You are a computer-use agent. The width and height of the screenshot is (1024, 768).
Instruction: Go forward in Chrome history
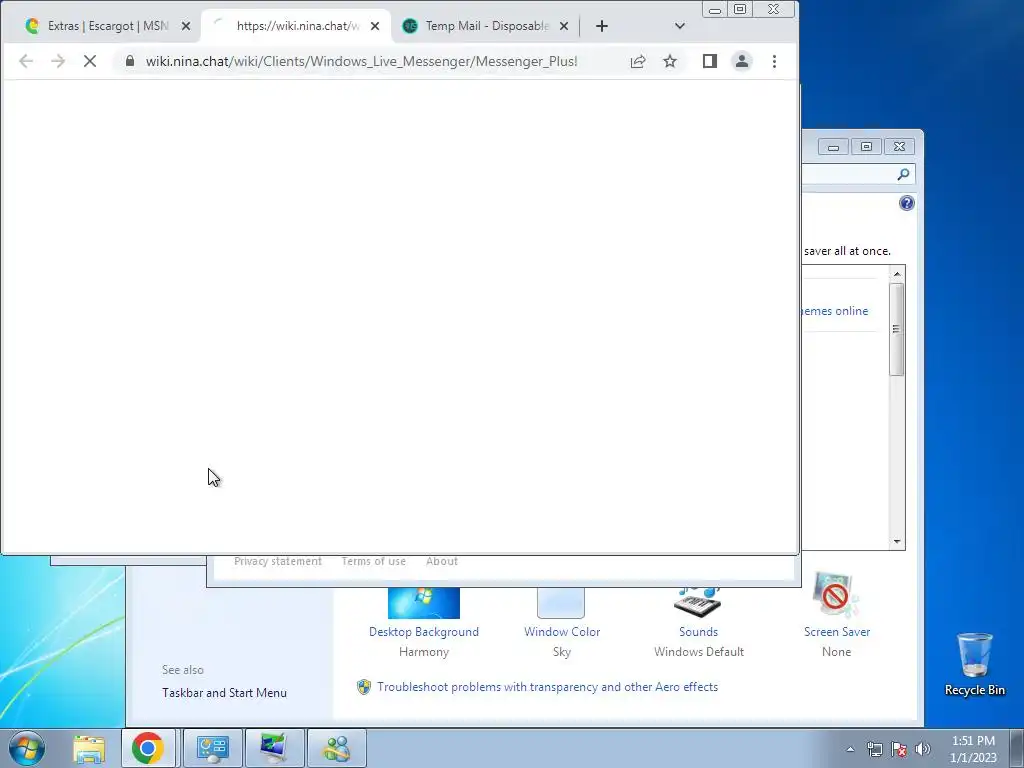pos(58,61)
